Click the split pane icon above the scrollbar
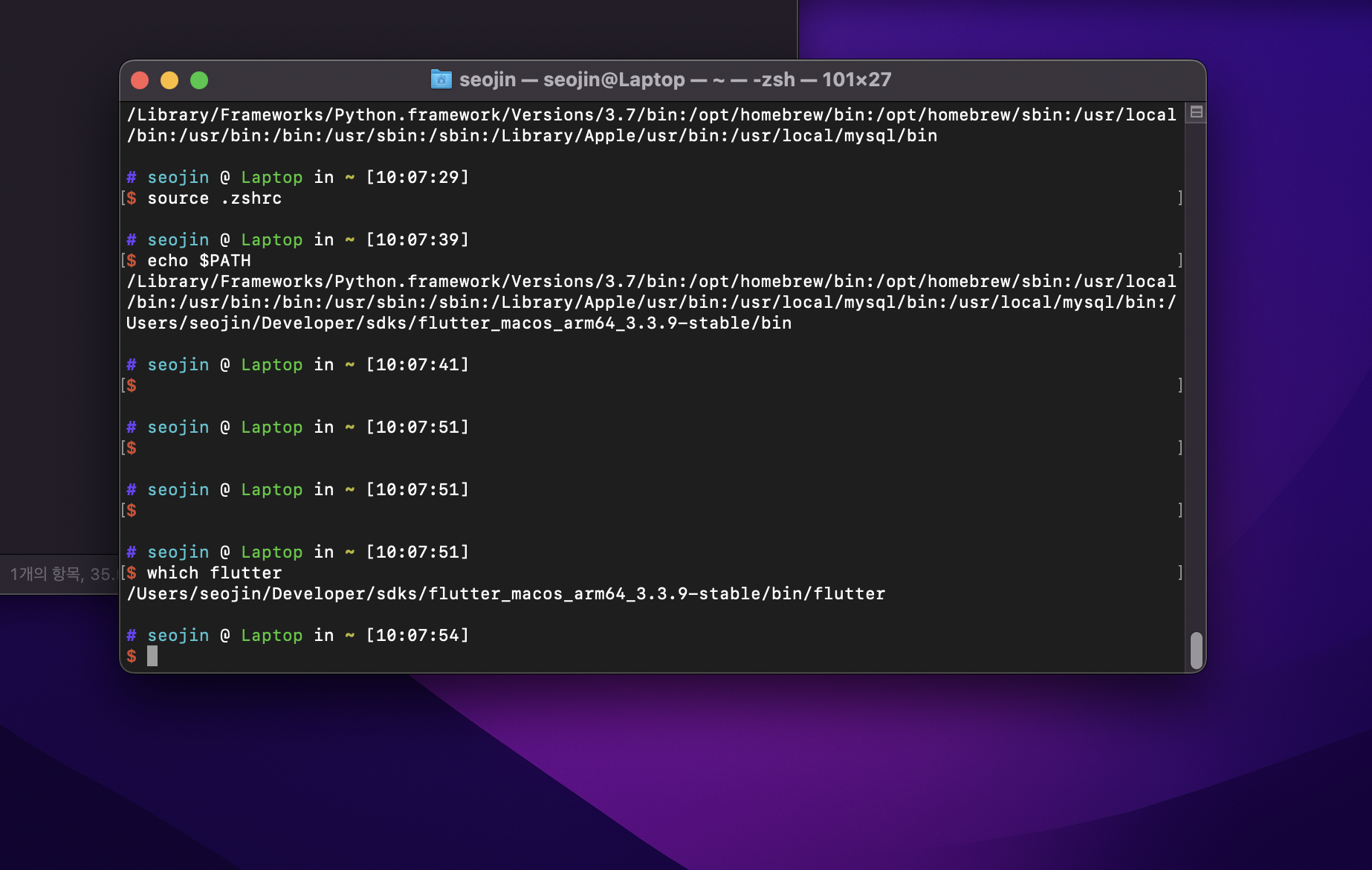Viewport: 1372px width, 870px height. [1196, 112]
